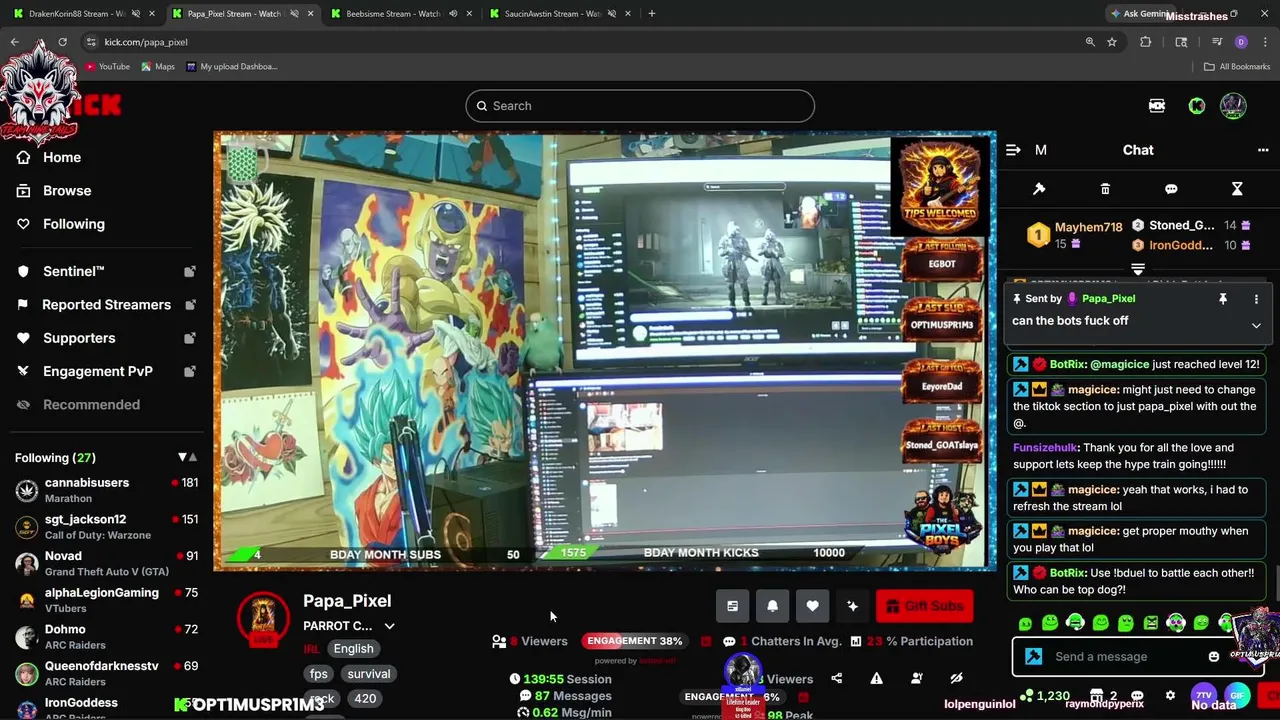Viewport: 1280px width, 720px height.
Task: Open the YouTube bookmark
Action: tap(107, 67)
